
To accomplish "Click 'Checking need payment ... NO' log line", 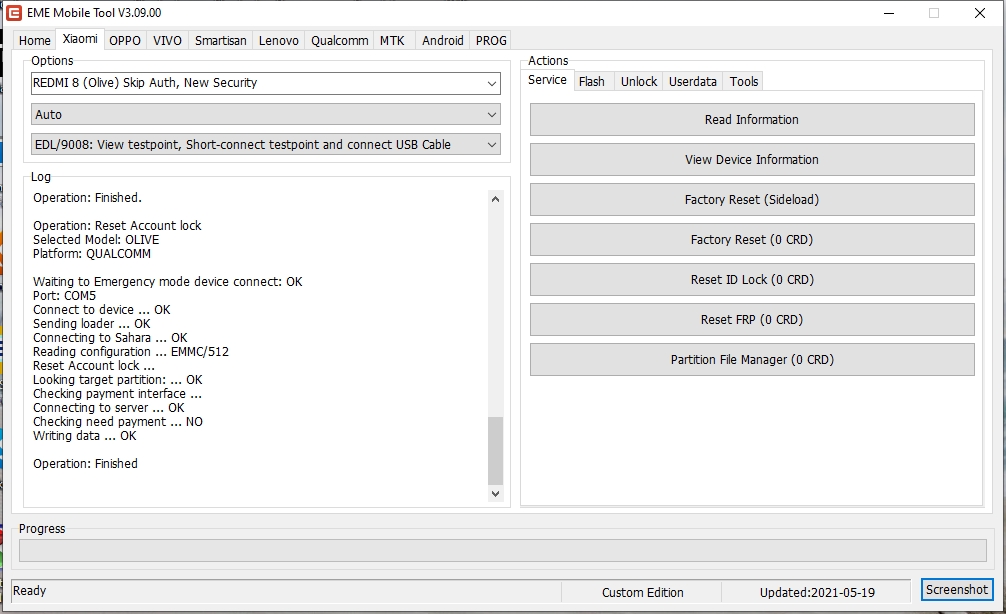I will 118,422.
